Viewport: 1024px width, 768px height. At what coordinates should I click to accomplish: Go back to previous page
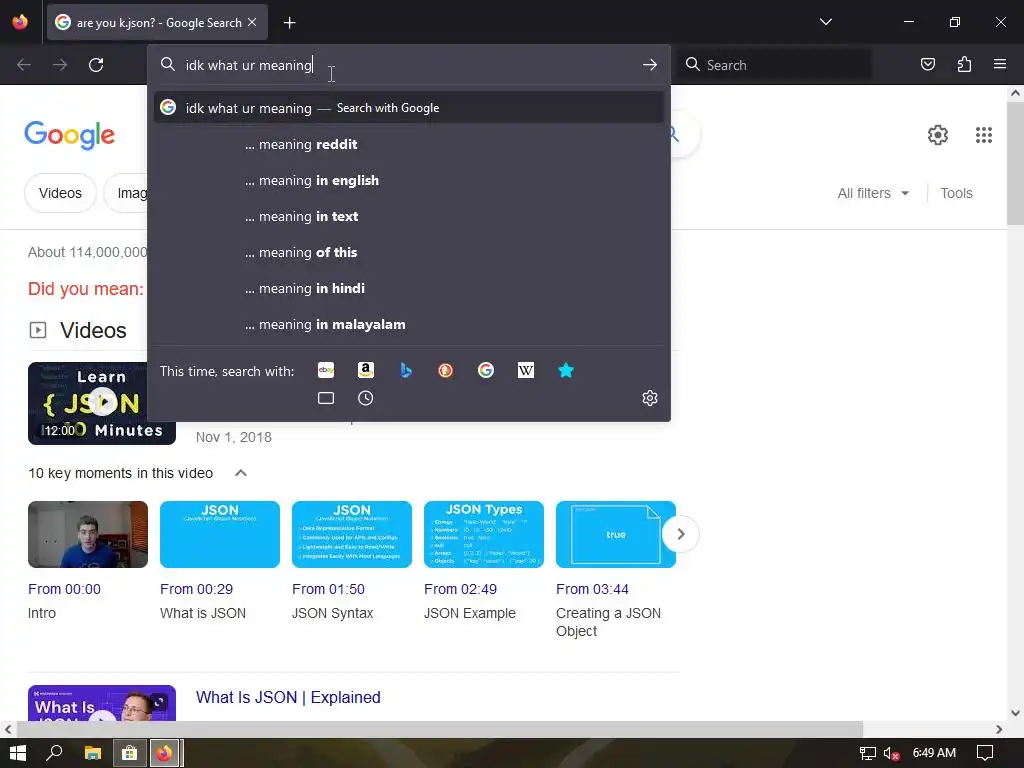(x=24, y=65)
